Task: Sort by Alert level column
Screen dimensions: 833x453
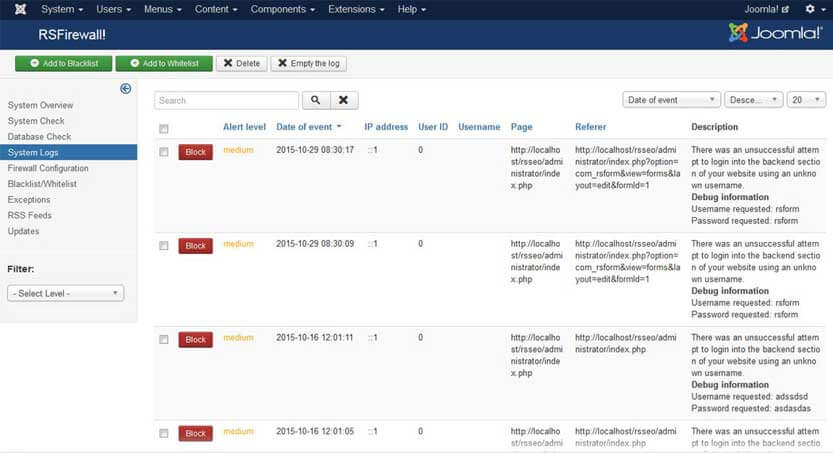Action: 244,127
